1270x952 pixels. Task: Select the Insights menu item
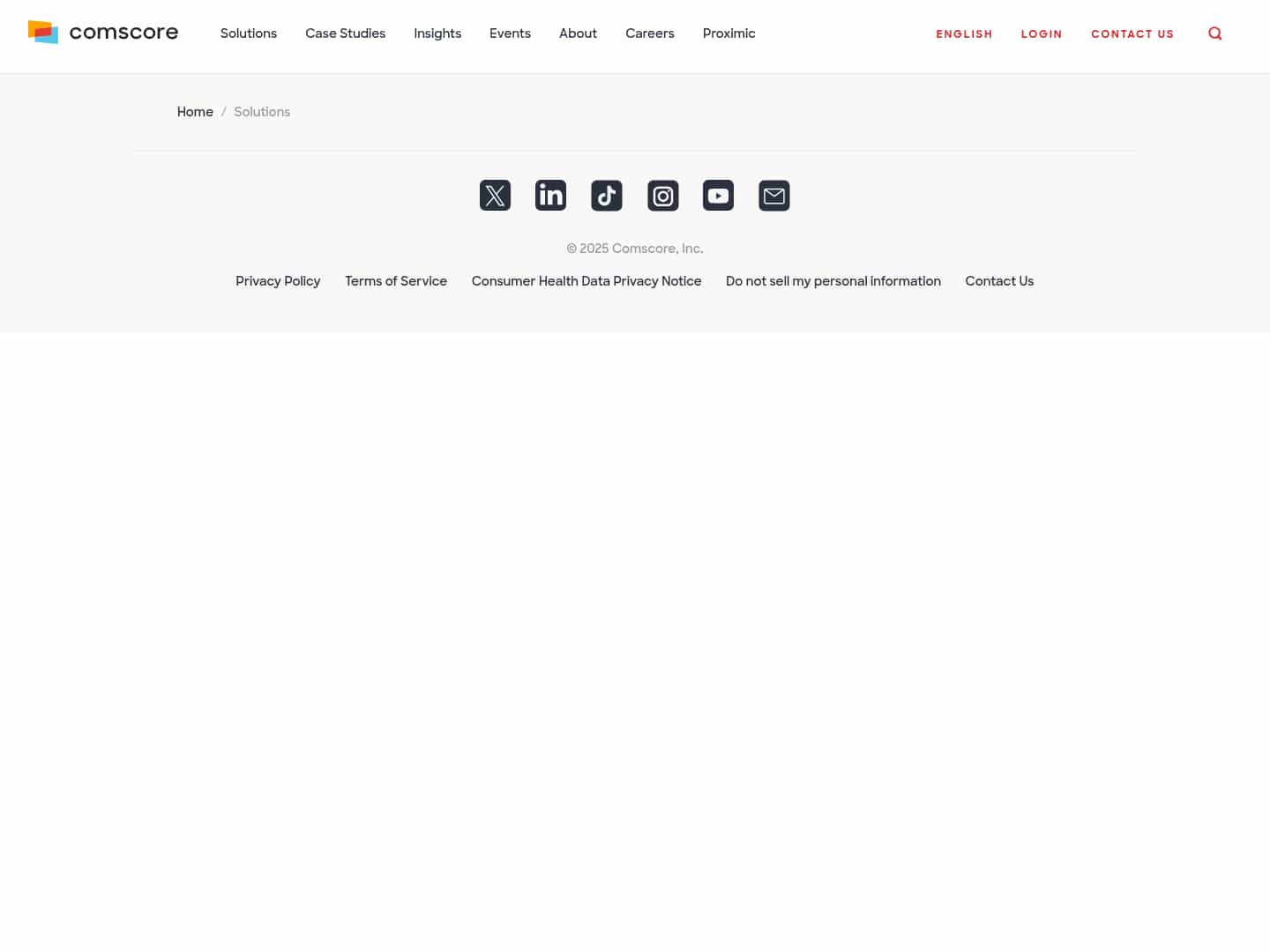coord(437,33)
